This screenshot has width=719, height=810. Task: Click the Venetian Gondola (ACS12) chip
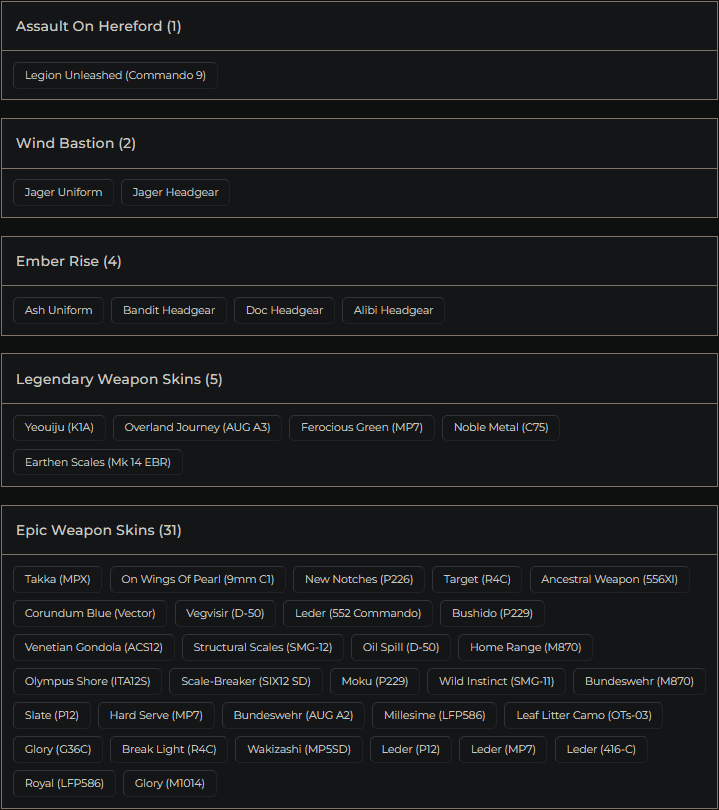pyautogui.click(x=94, y=647)
